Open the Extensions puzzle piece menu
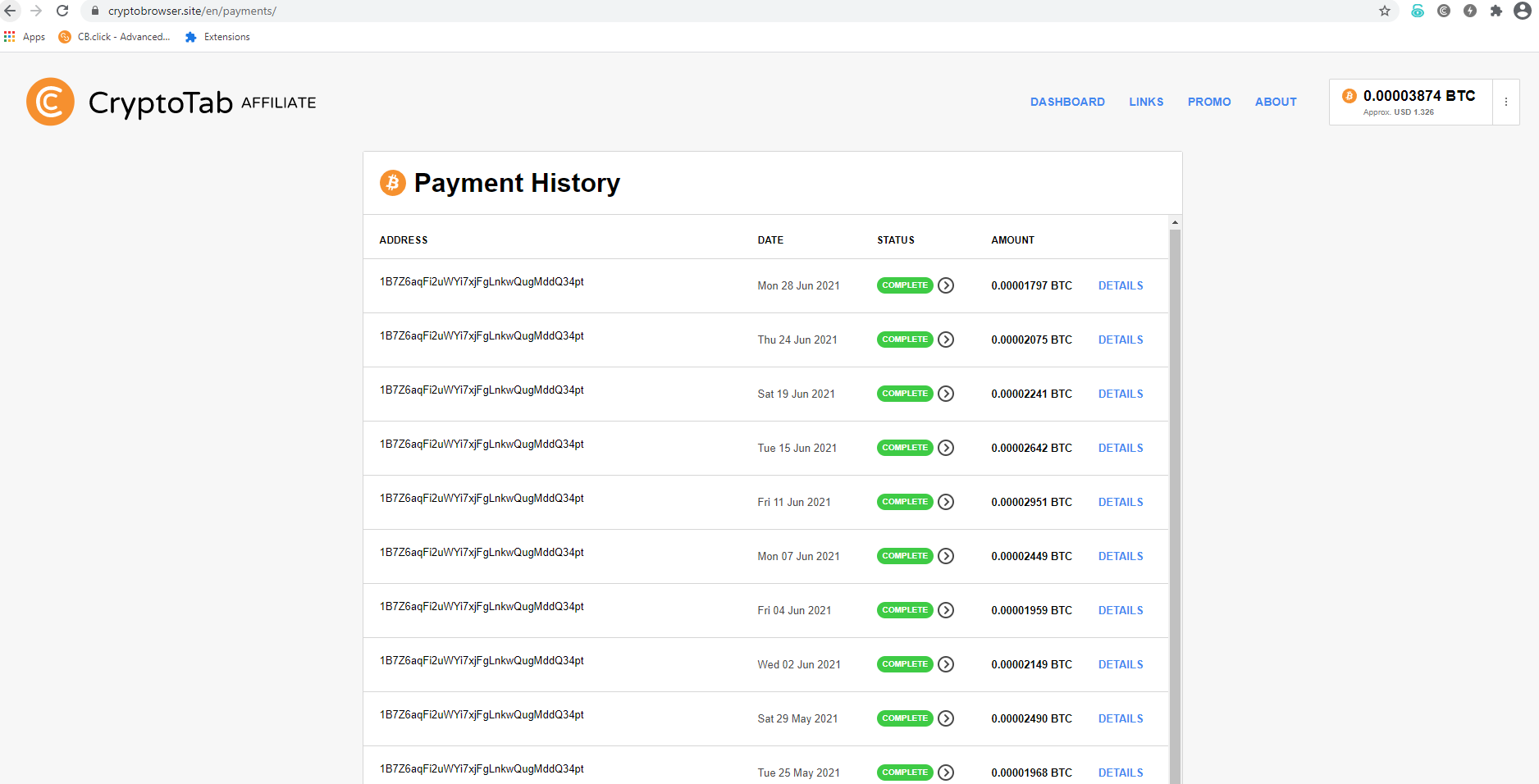1539x784 pixels. [x=1496, y=11]
